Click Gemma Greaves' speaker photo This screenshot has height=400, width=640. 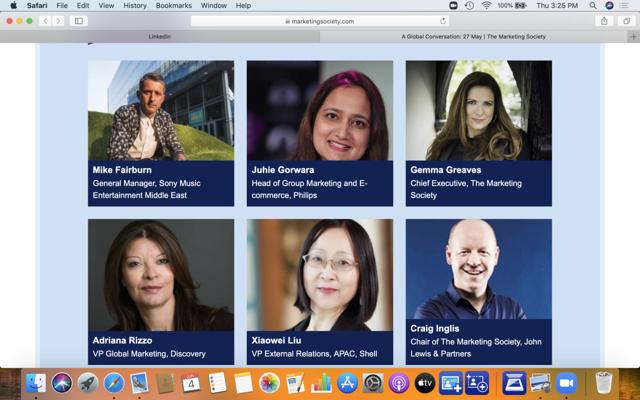coord(478,110)
